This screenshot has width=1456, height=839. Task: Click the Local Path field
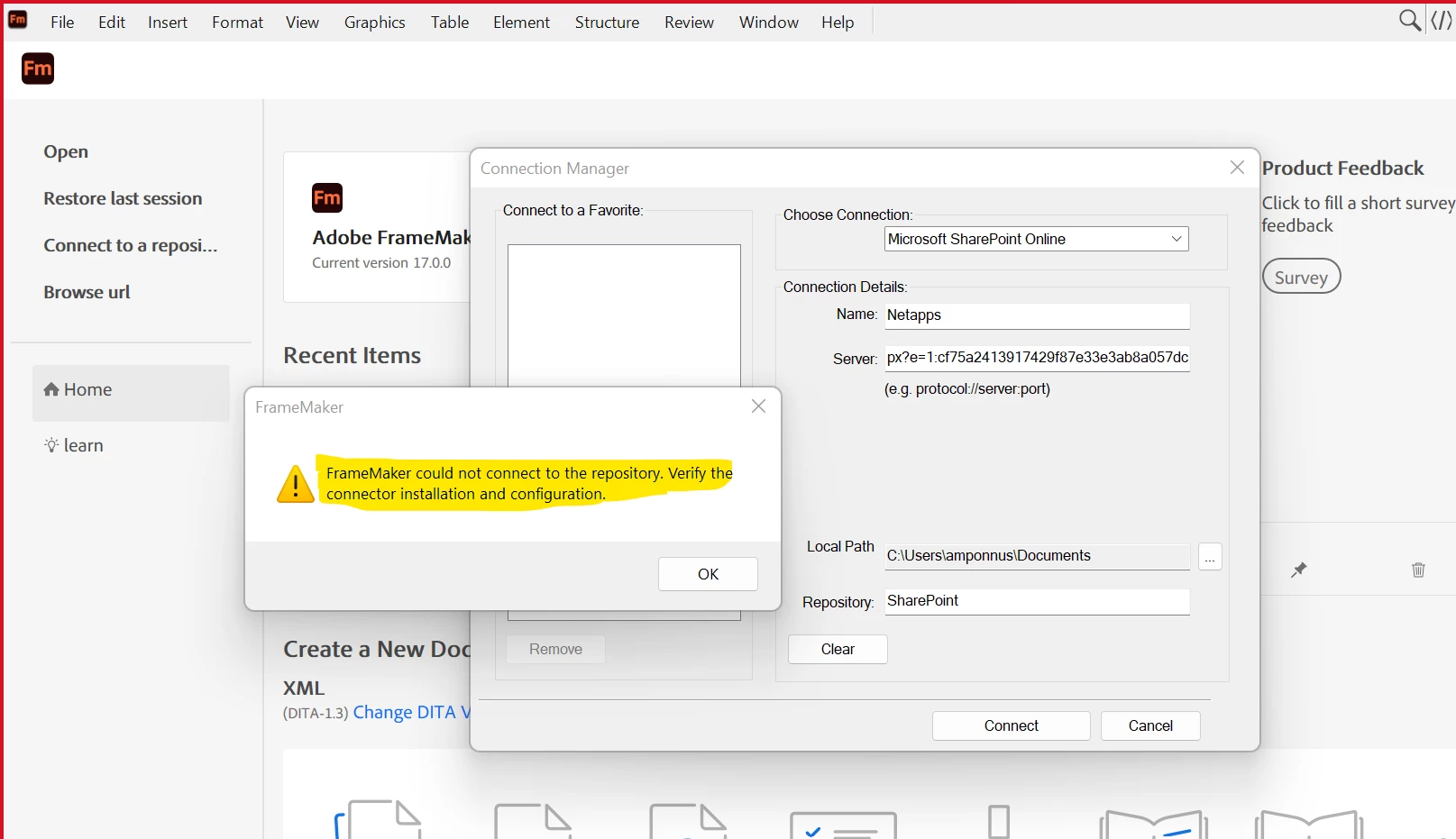(1037, 556)
